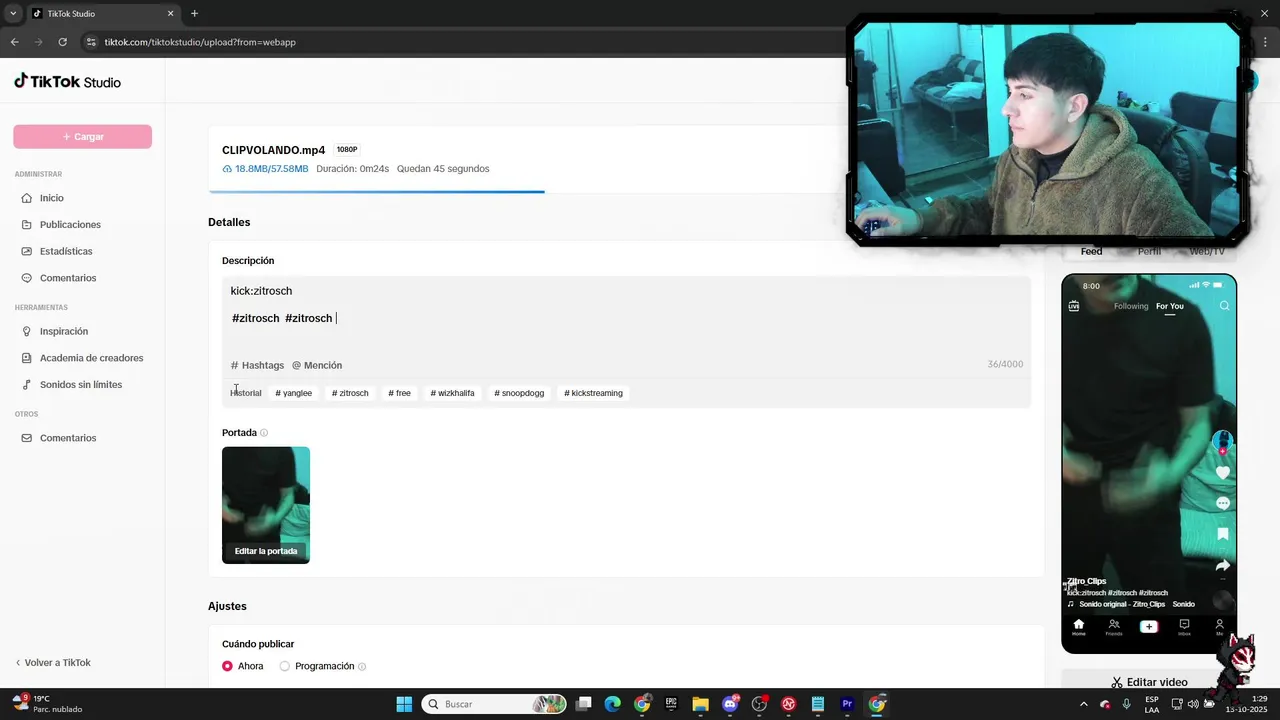Click the browser address bar URL

[200, 42]
